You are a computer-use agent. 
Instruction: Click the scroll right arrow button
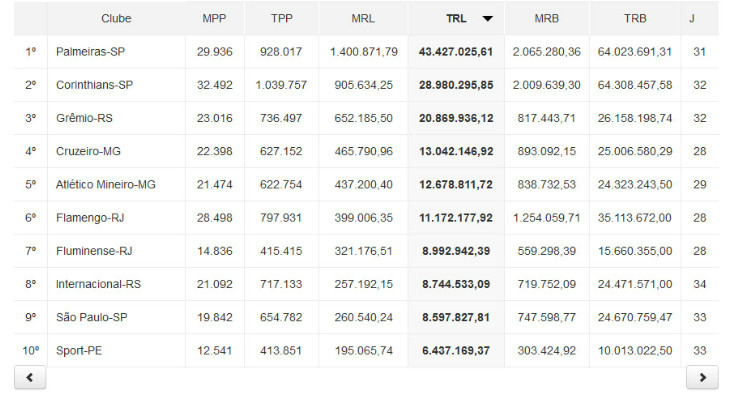tap(702, 378)
